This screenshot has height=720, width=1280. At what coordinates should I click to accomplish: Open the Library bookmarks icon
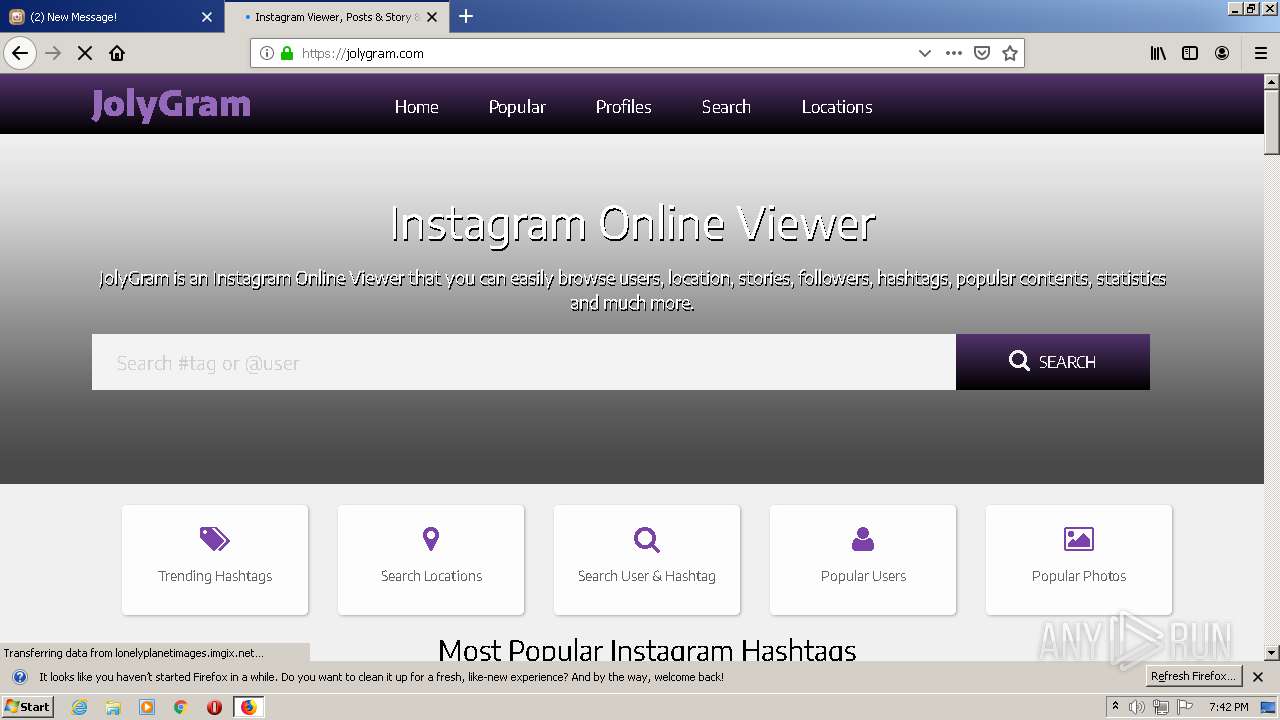tap(1158, 53)
